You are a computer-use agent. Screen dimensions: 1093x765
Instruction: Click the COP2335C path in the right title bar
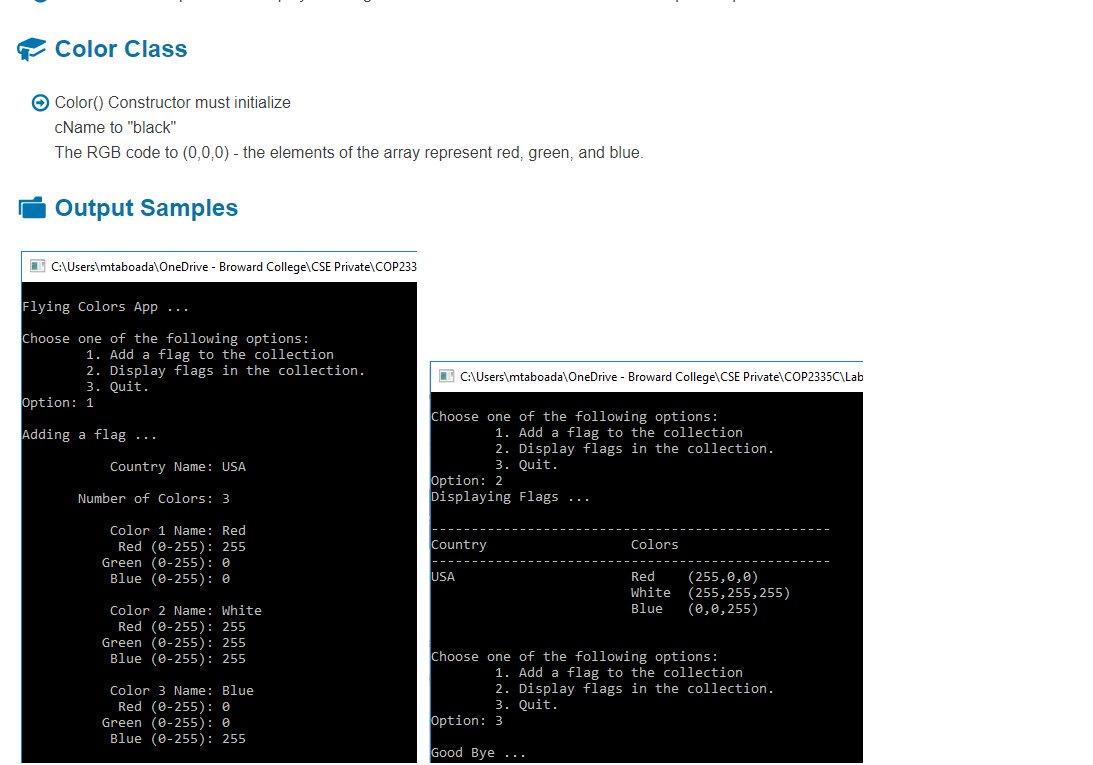(660, 376)
